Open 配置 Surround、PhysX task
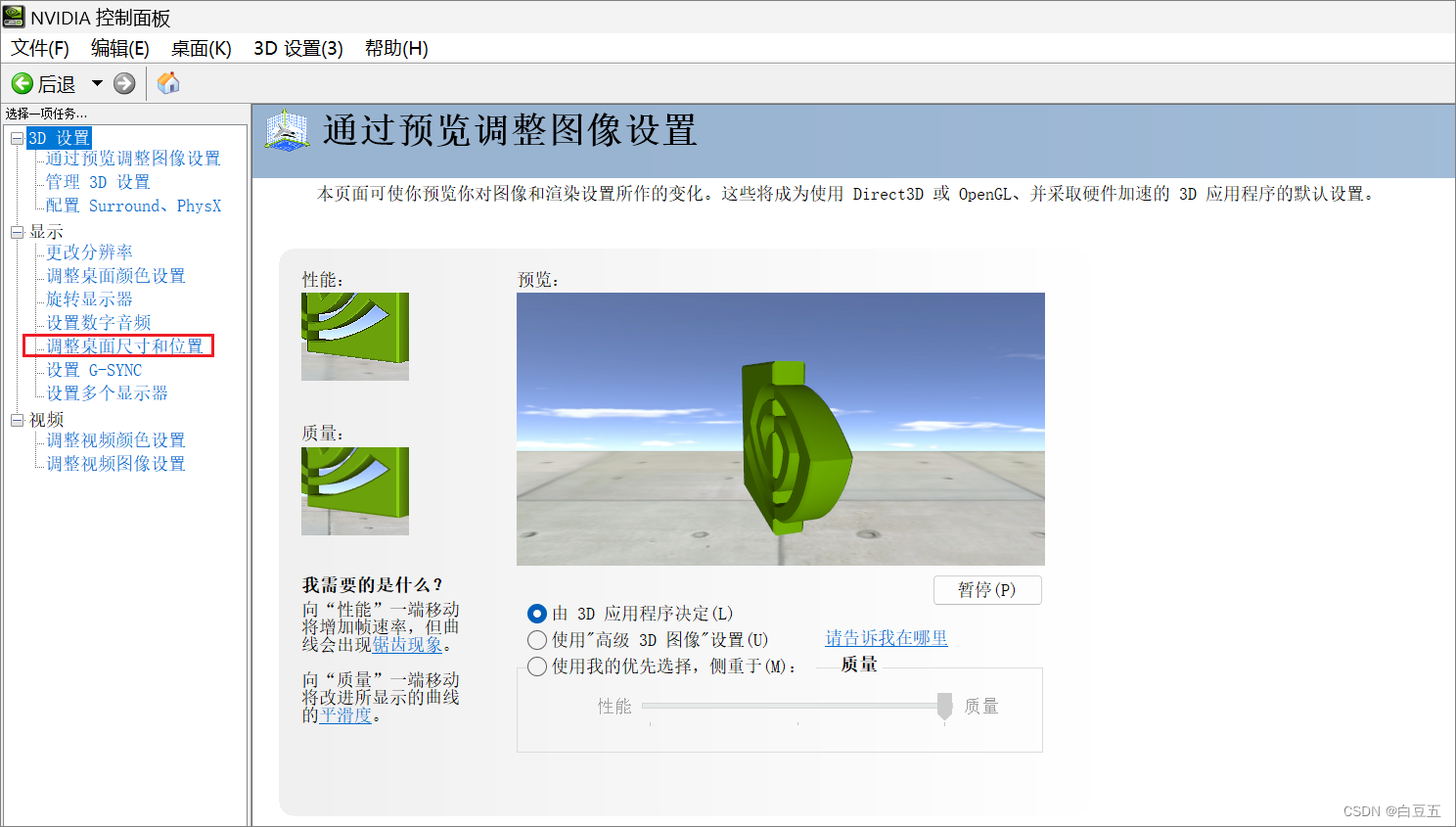 [x=133, y=206]
